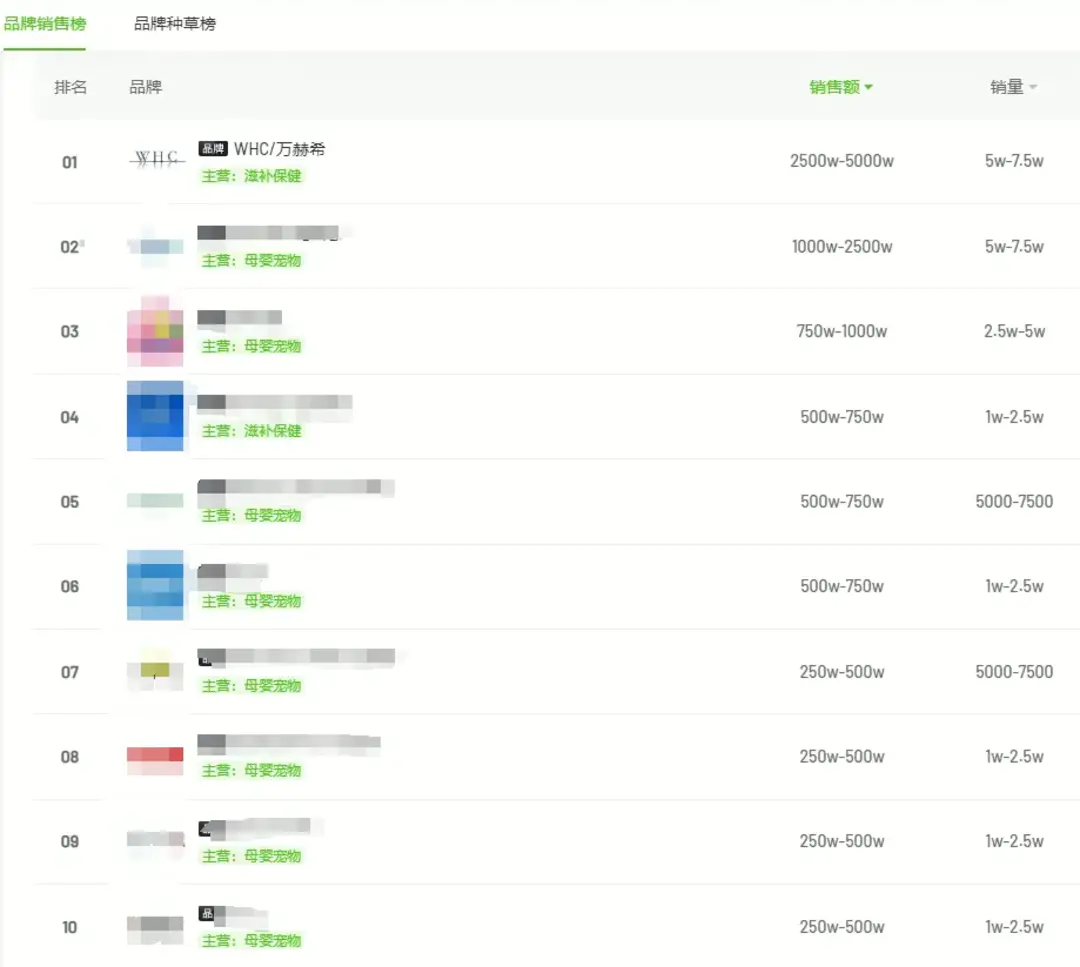Click 1w-2.5w volume in rank 10 row
This screenshot has width=1080, height=967.
point(1014,926)
